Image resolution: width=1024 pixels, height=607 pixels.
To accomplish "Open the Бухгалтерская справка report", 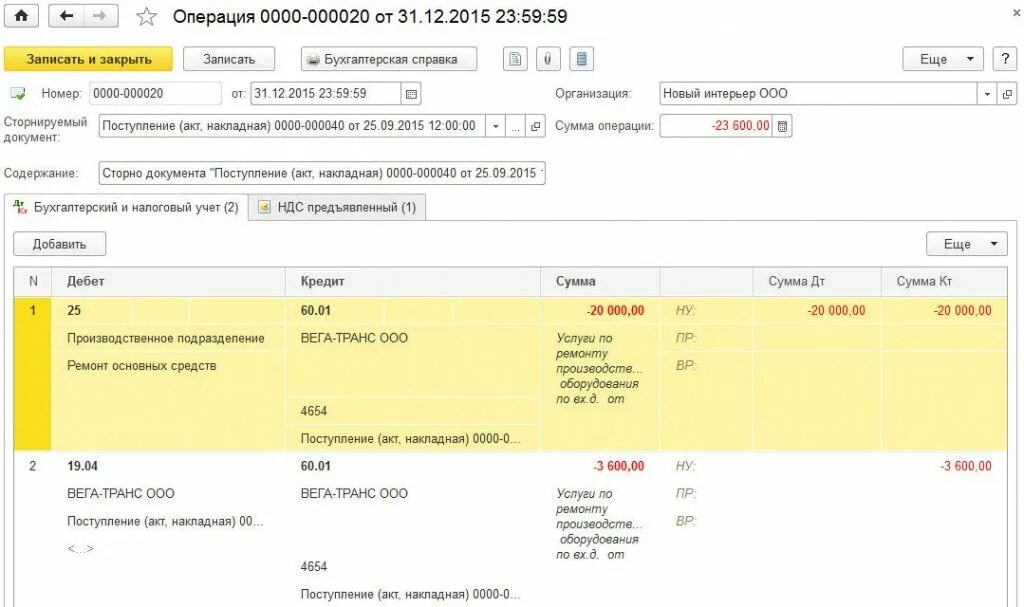I will tap(388, 59).
